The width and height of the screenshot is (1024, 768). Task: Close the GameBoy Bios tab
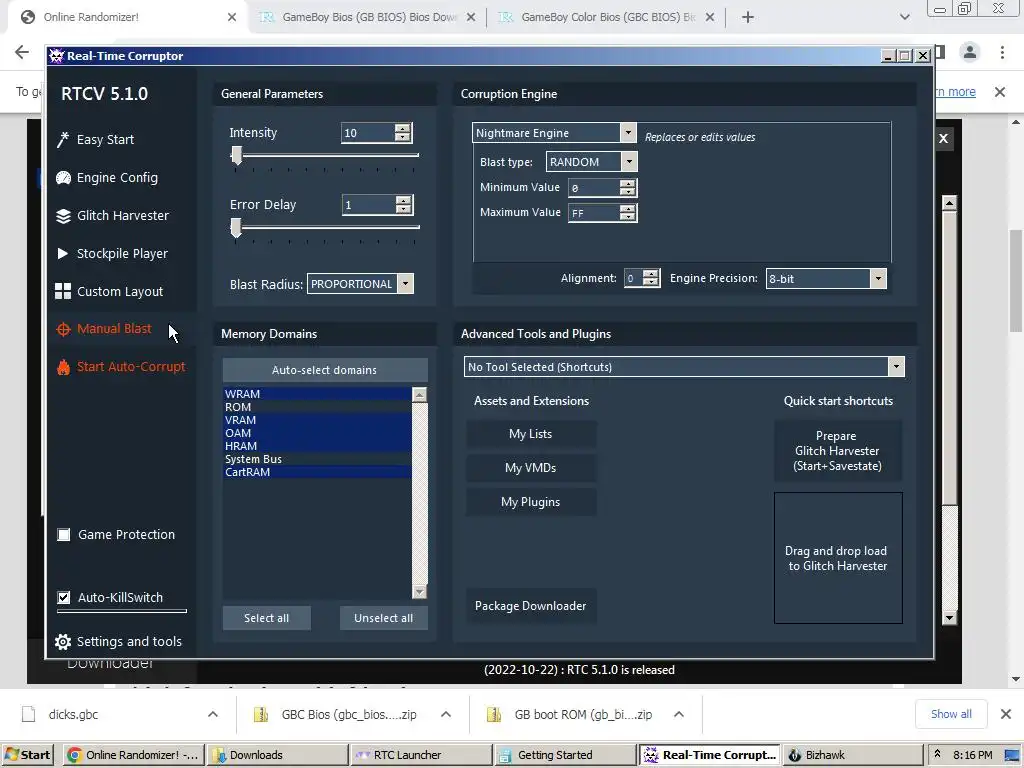coord(471,17)
